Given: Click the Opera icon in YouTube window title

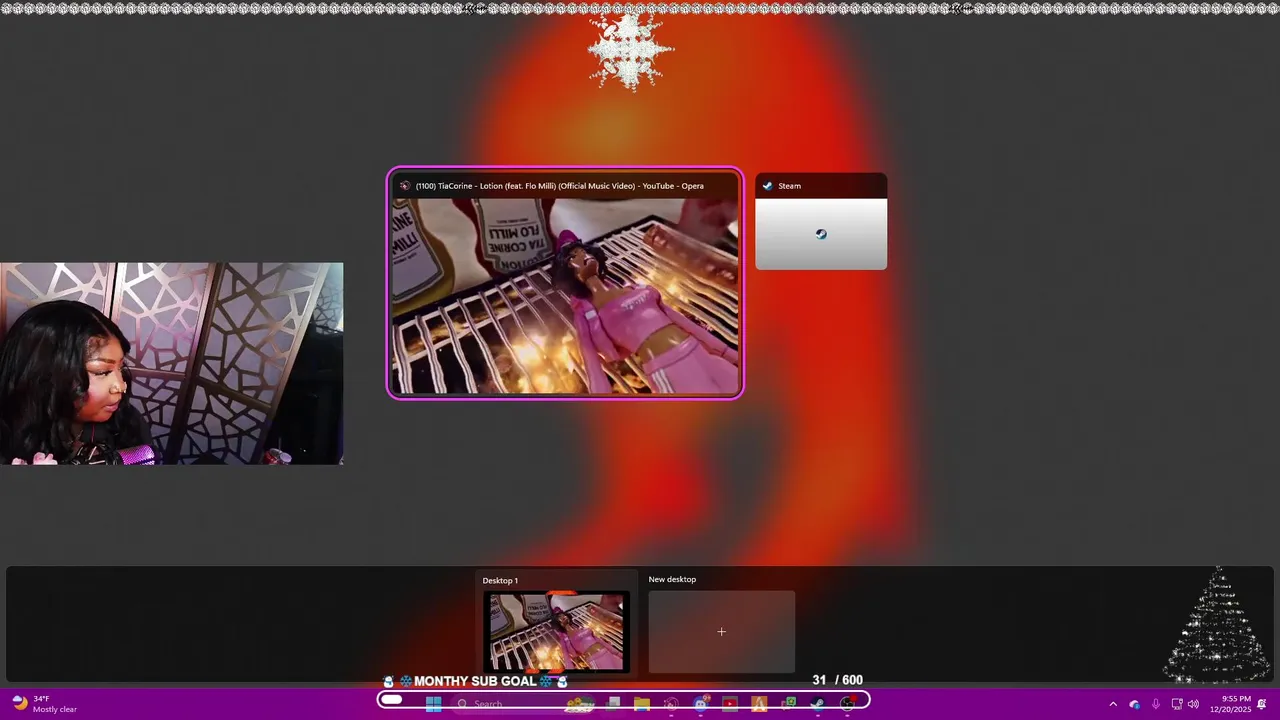Looking at the screenshot, I should coord(404,186).
